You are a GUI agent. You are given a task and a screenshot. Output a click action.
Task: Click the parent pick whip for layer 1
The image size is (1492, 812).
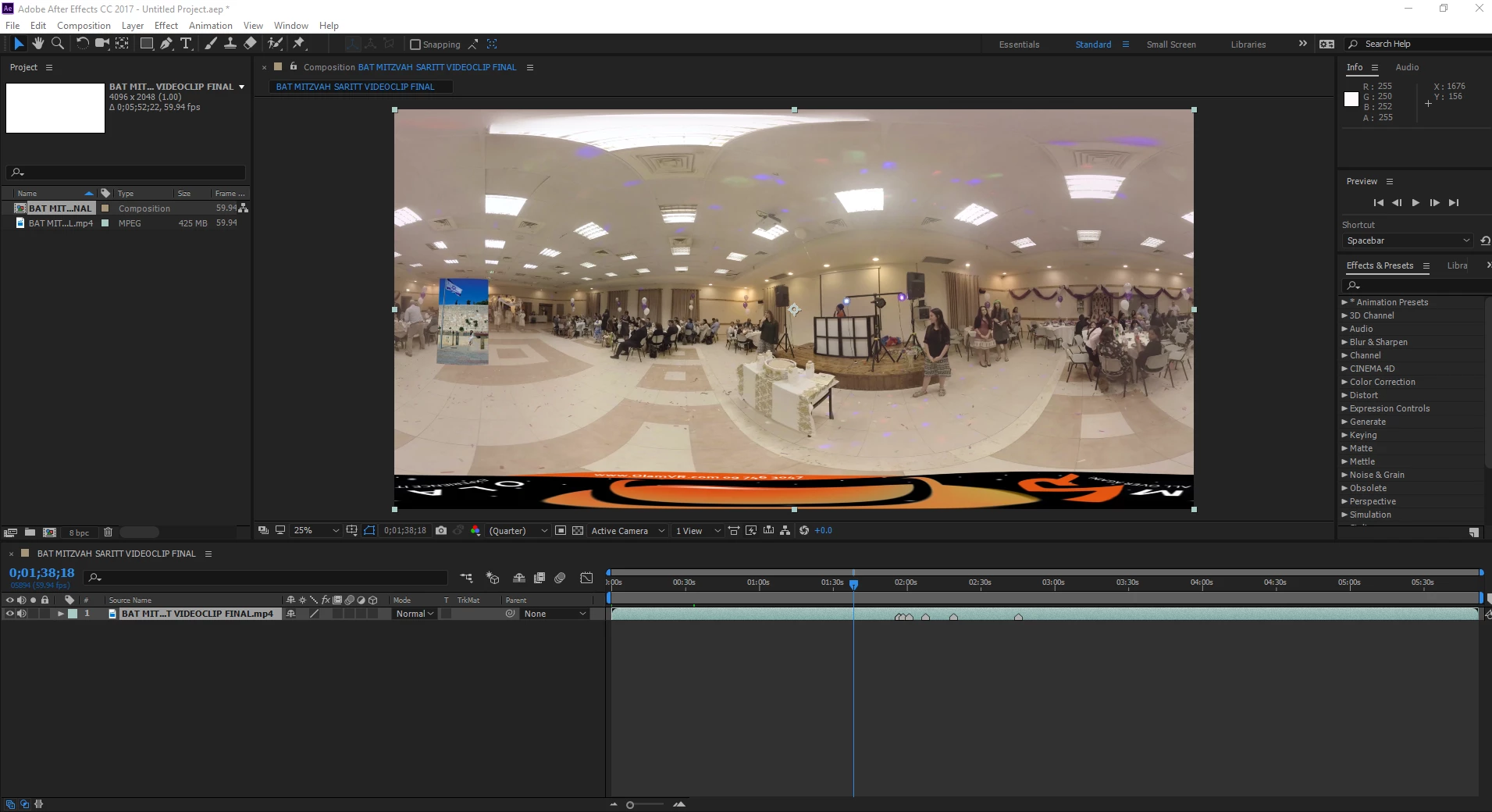[510, 614]
